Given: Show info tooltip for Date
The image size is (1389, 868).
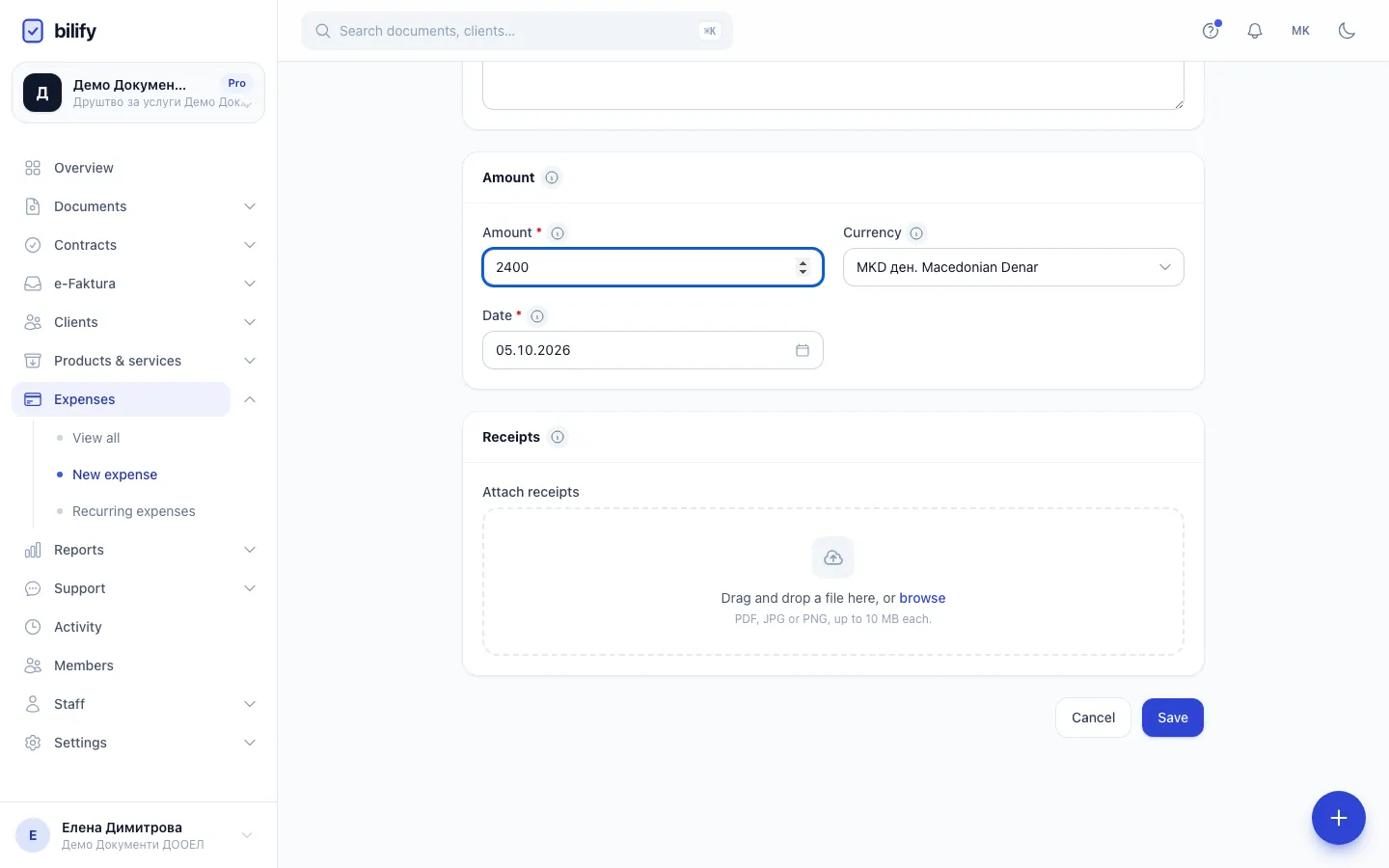Looking at the screenshot, I should point(537,316).
